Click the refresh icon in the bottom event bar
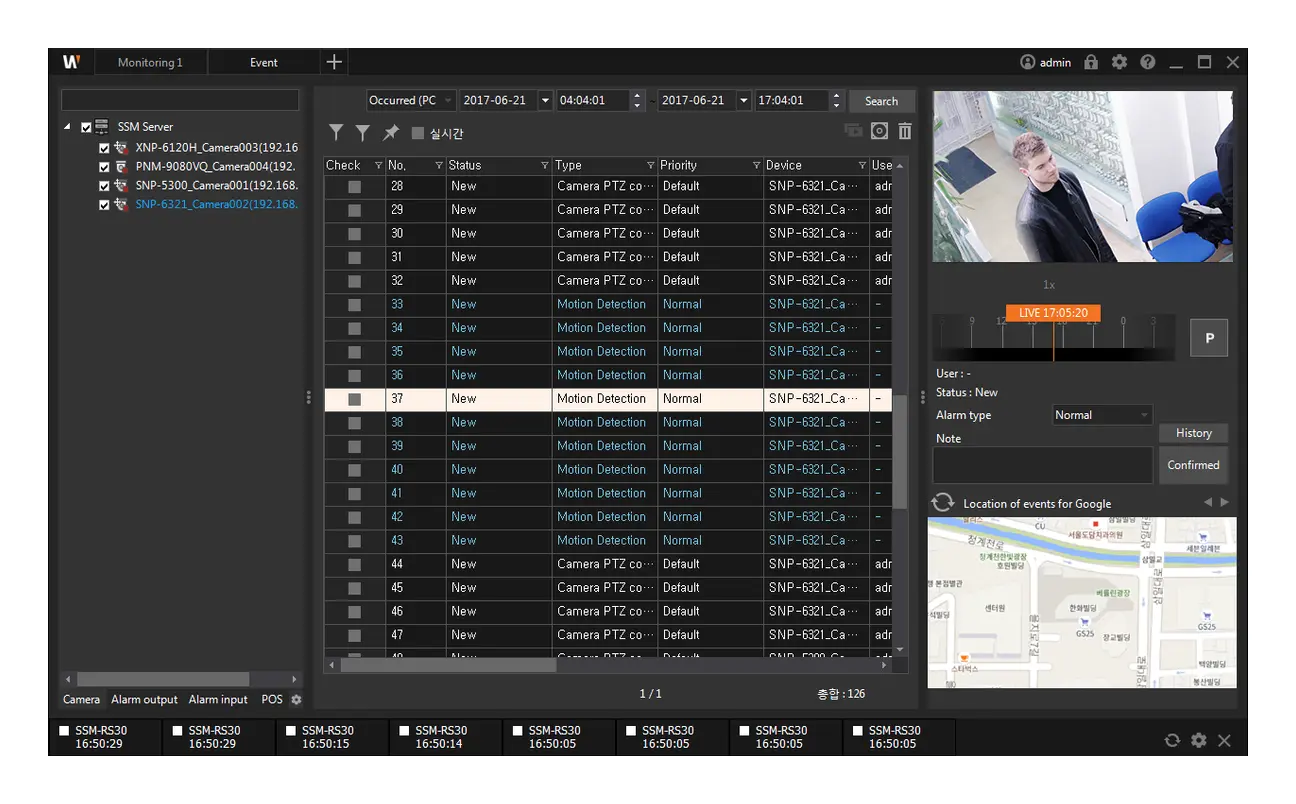 [1172, 740]
